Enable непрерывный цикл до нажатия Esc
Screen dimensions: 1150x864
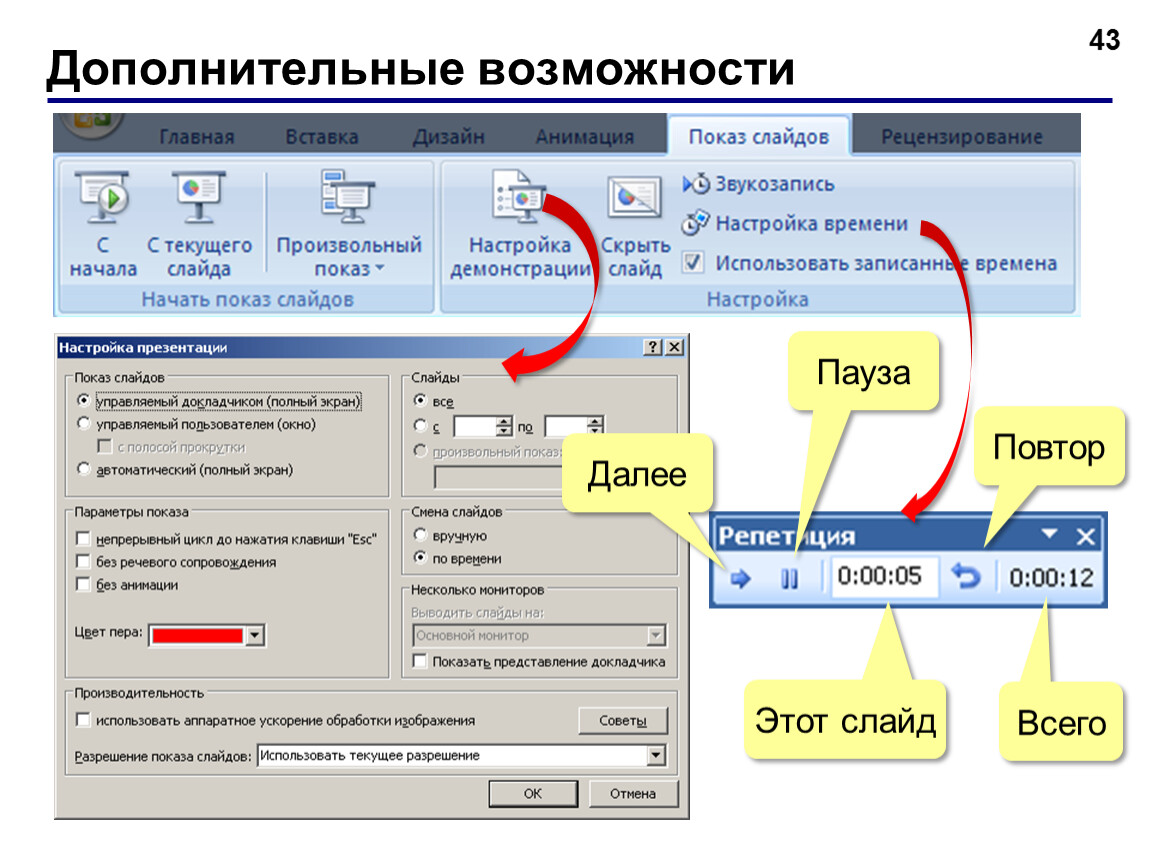pos(84,539)
